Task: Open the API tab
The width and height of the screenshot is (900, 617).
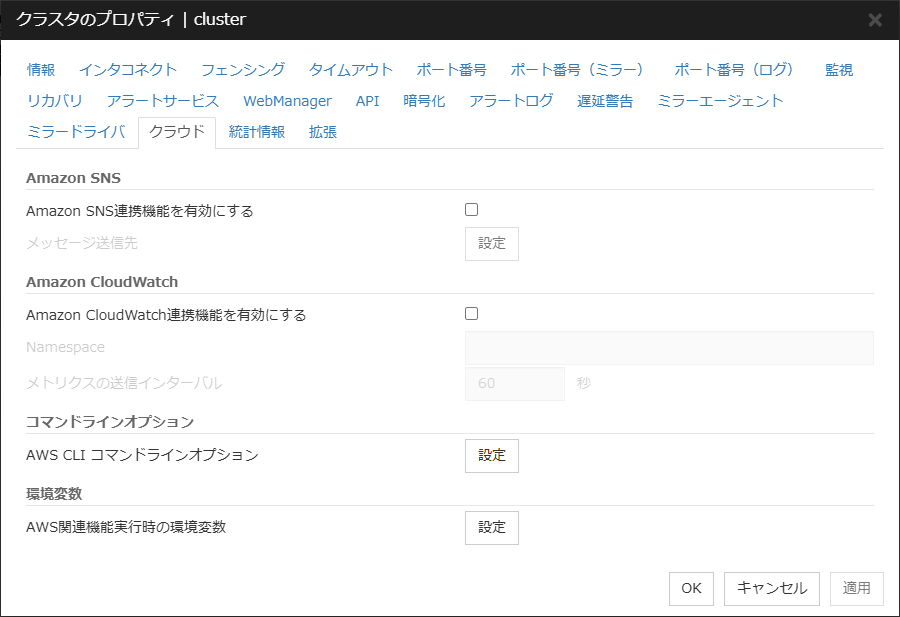Action: [367, 101]
